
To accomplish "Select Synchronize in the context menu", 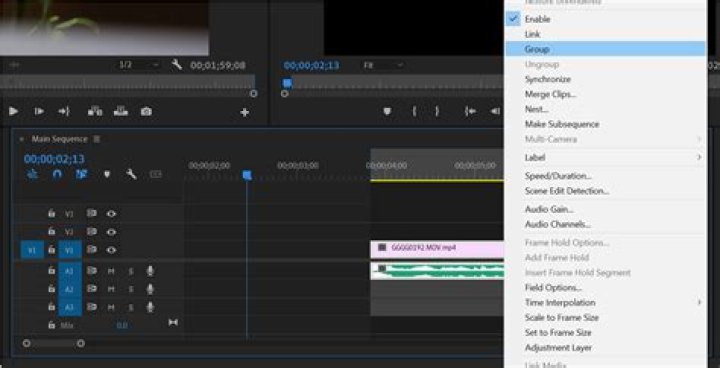I will click(x=605, y=79).
